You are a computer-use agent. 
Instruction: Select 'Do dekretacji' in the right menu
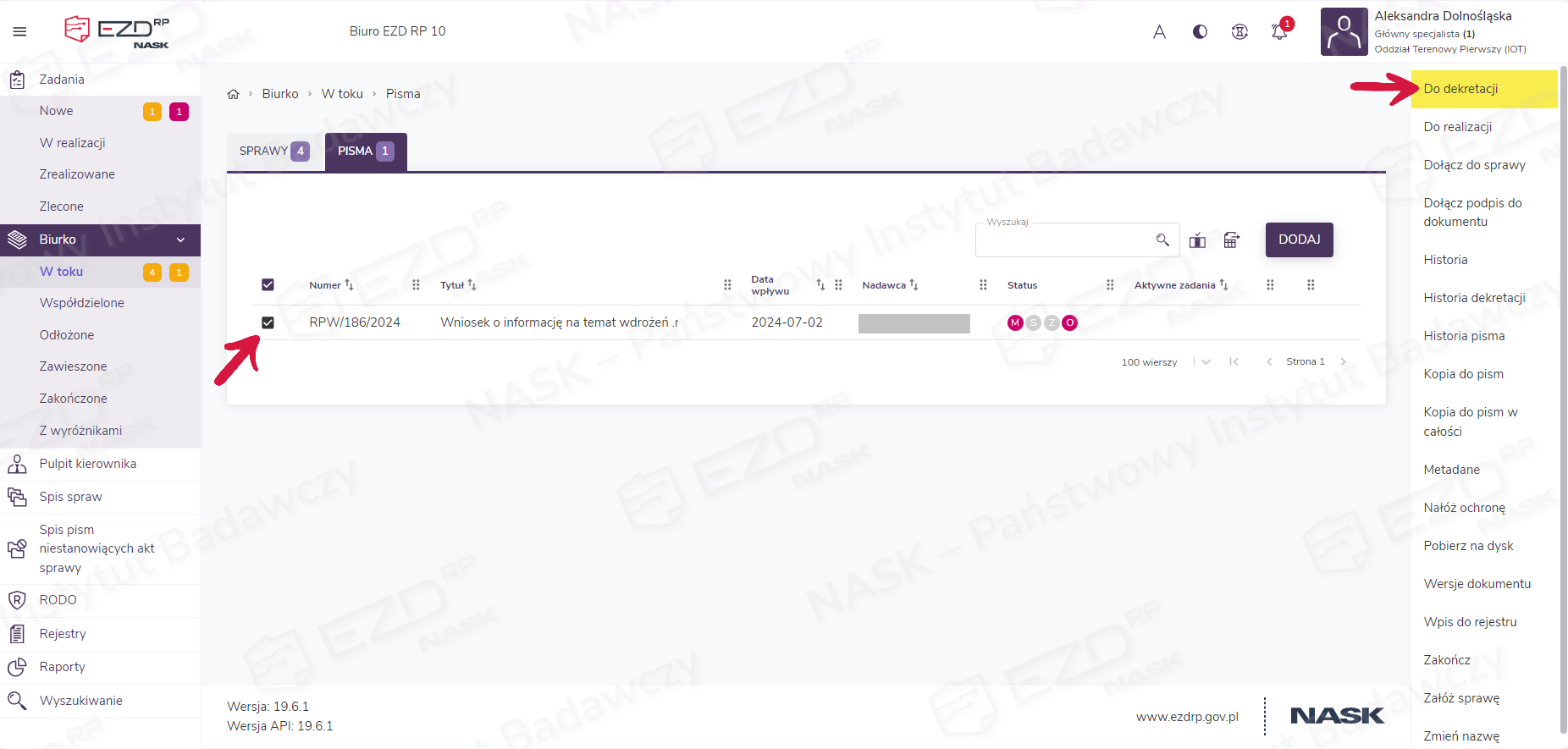1460,89
